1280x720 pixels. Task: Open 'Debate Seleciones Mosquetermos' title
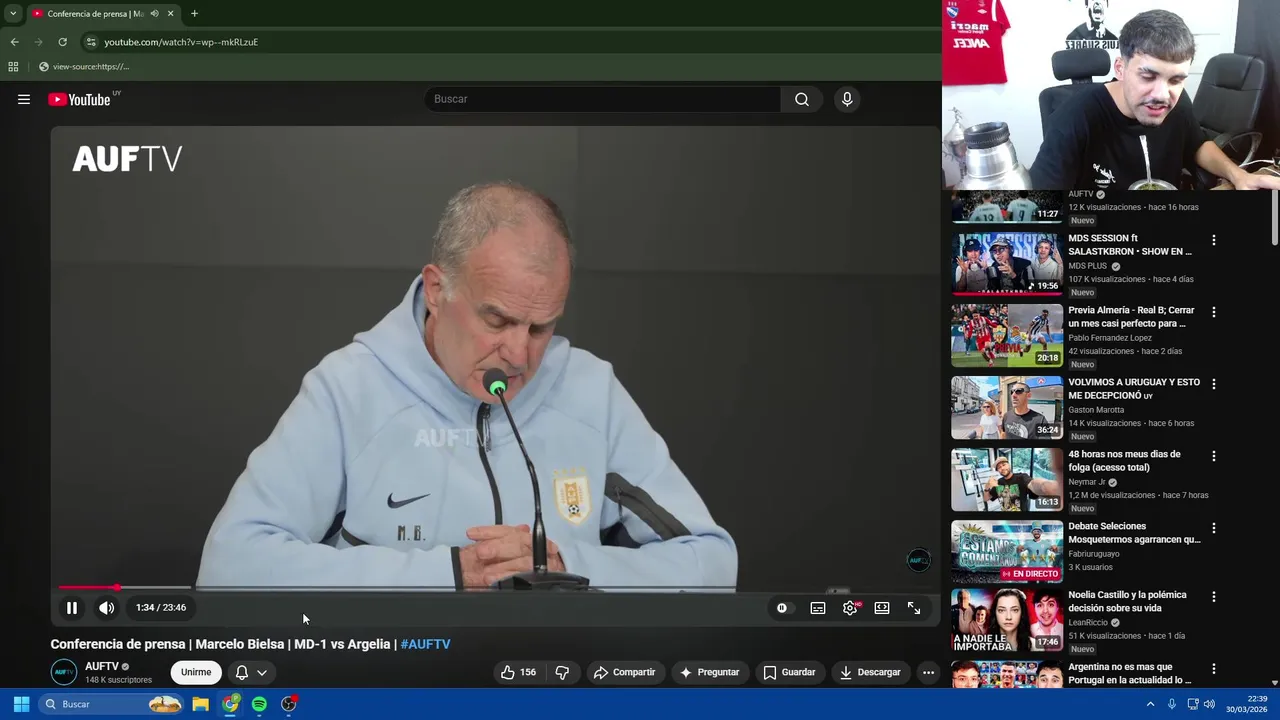coord(1134,533)
